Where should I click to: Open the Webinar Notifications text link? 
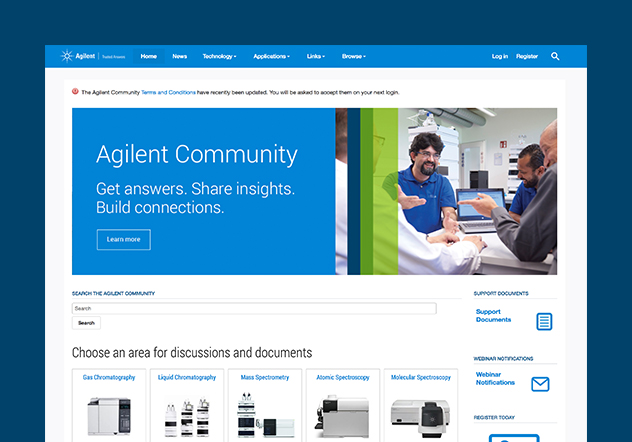pyautogui.click(x=495, y=378)
